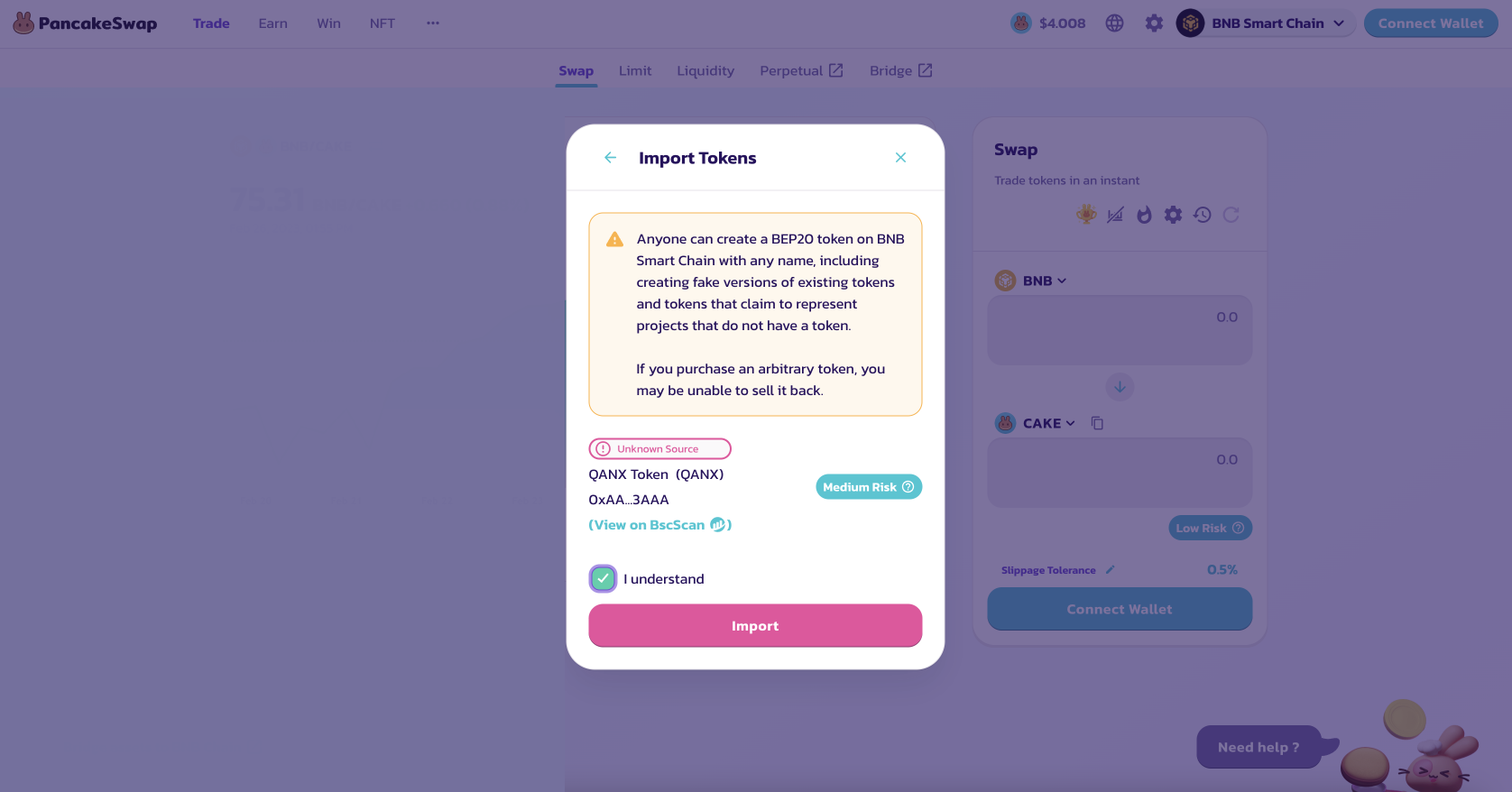Open the Earn menu

272,23
